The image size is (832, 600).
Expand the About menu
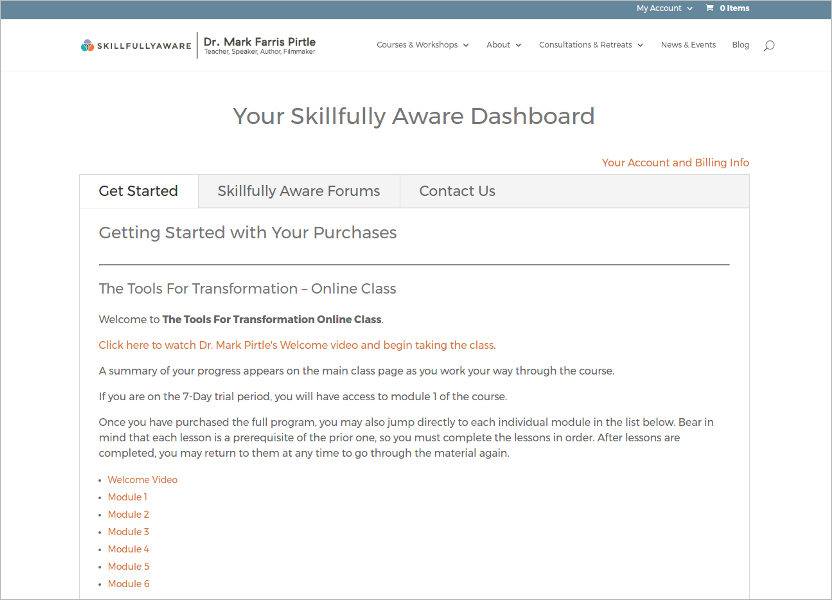504,45
